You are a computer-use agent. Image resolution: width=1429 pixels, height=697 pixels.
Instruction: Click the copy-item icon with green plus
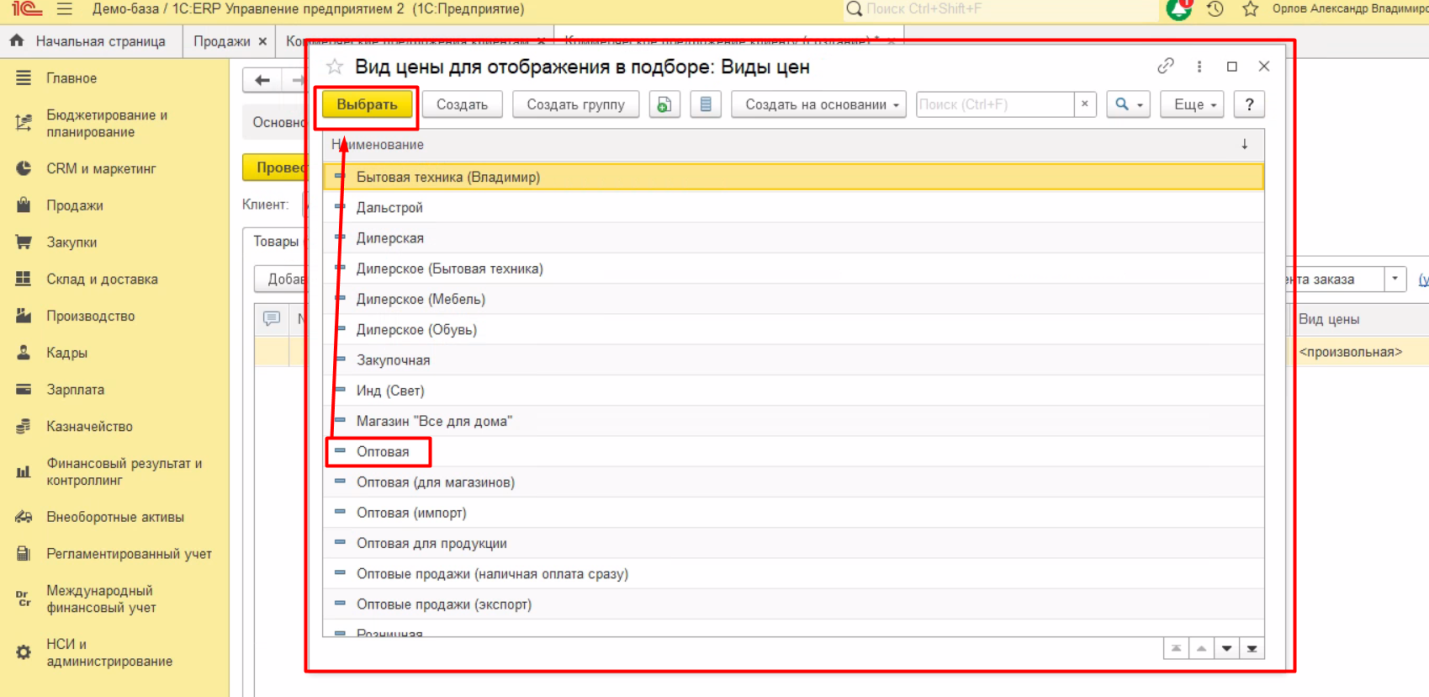point(663,105)
